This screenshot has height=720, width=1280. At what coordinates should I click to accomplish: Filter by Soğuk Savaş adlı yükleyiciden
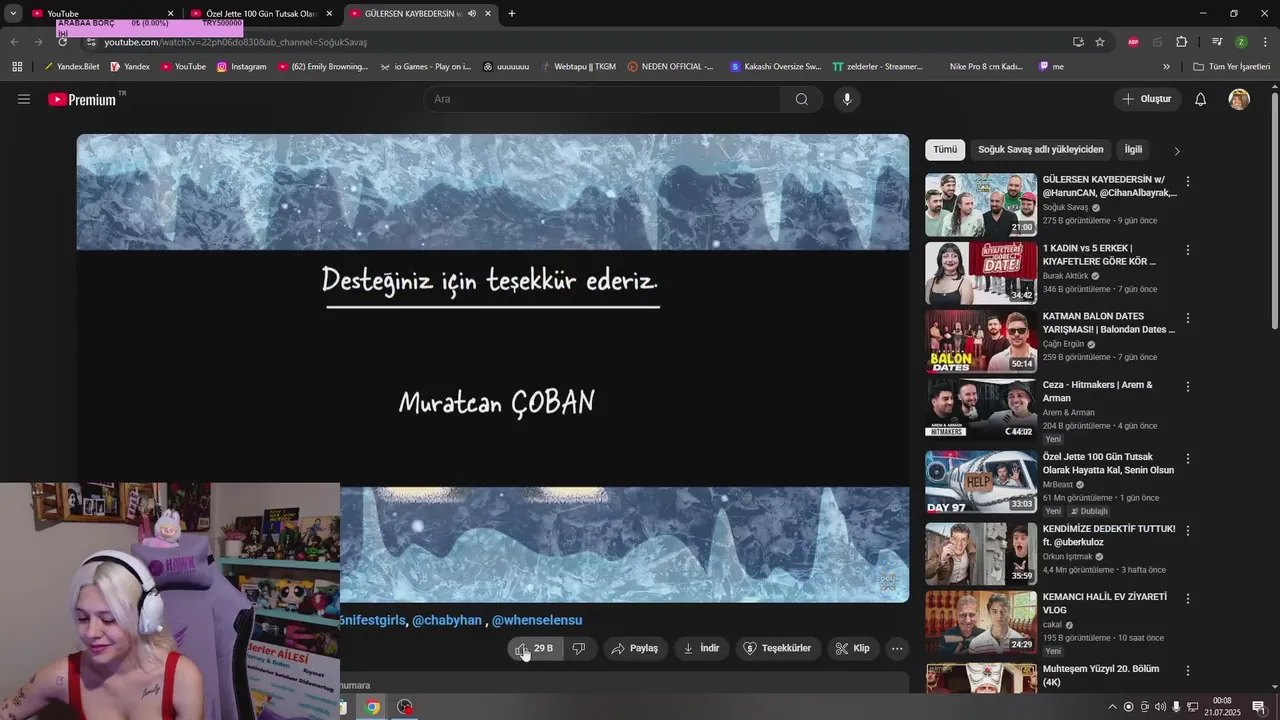coord(1040,150)
